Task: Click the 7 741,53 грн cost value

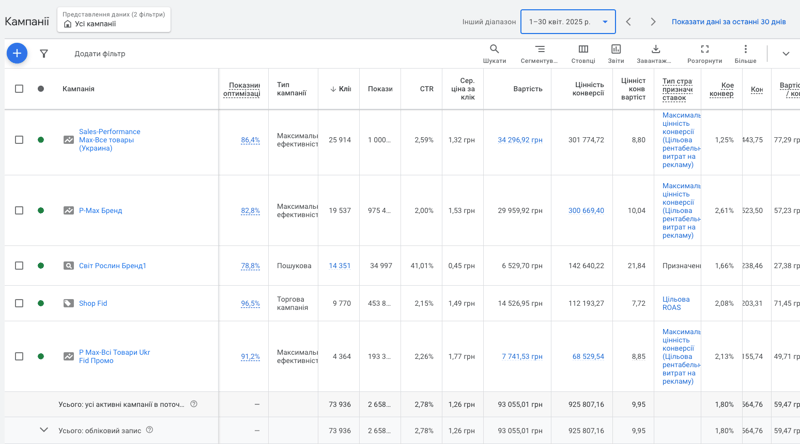Action: coord(522,356)
